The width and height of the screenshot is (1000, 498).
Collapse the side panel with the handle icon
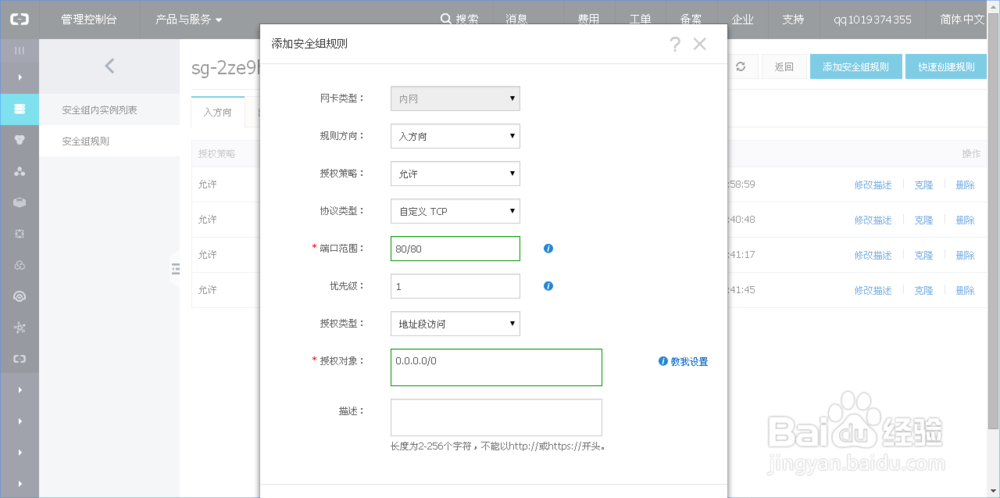tap(175, 268)
